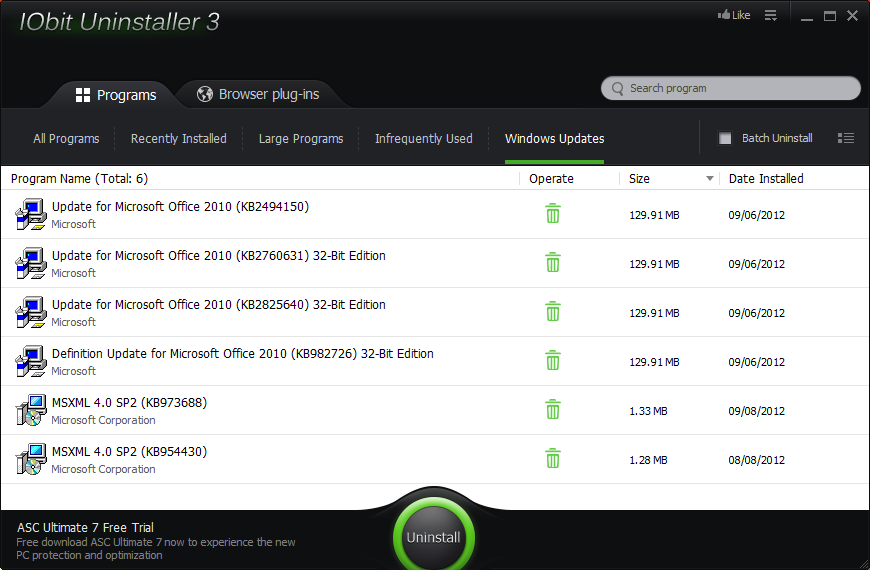Viewport: 870px width, 570px height.
Task: Select Update (KB2760631) 32-Bit Edition row
Action: point(435,263)
